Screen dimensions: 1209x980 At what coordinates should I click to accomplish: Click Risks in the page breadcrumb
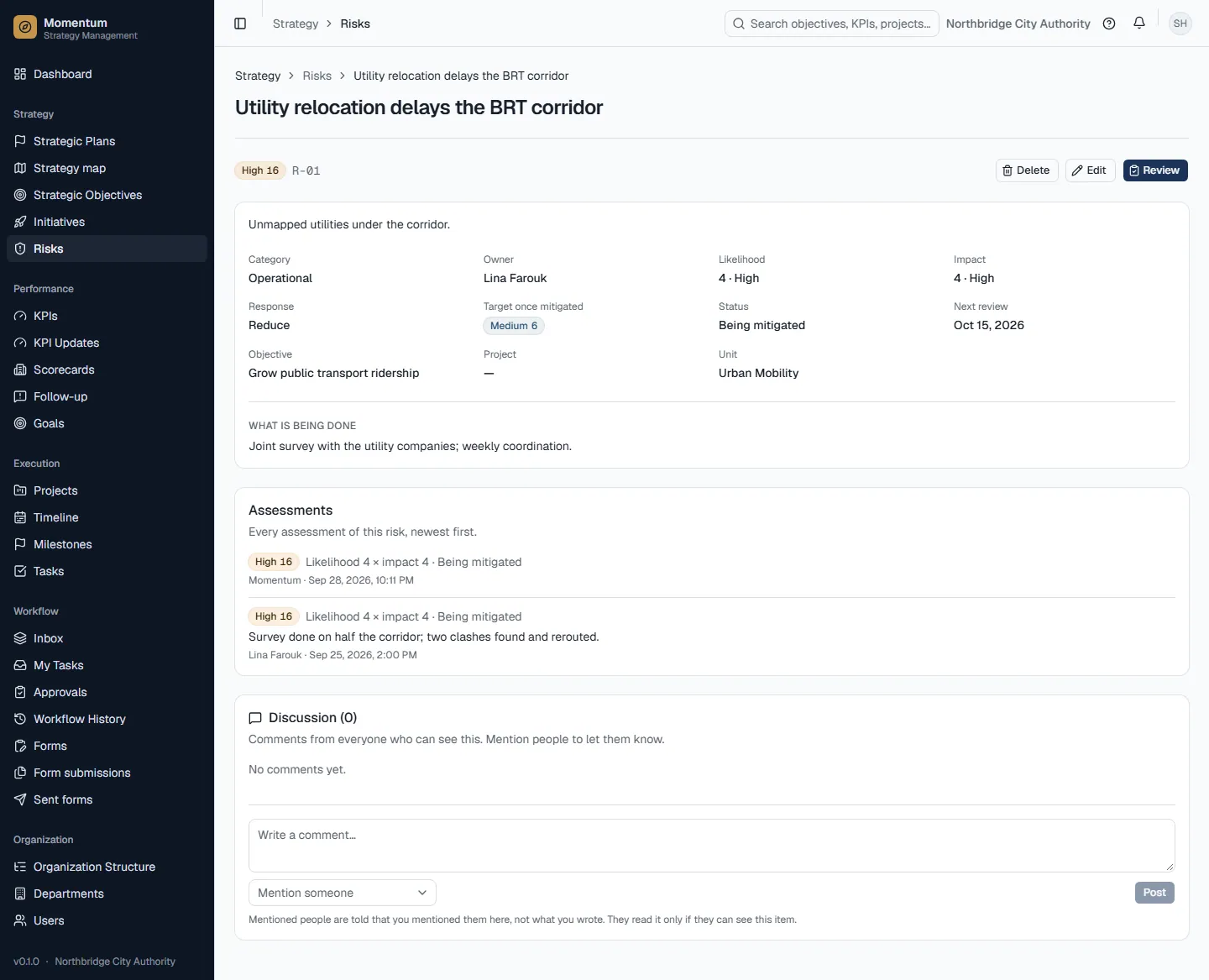pyautogui.click(x=317, y=76)
